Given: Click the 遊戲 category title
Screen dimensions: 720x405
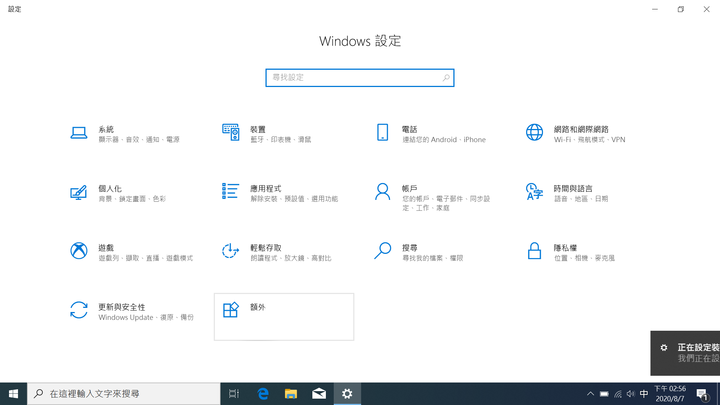Looking at the screenshot, I should coord(106,248).
